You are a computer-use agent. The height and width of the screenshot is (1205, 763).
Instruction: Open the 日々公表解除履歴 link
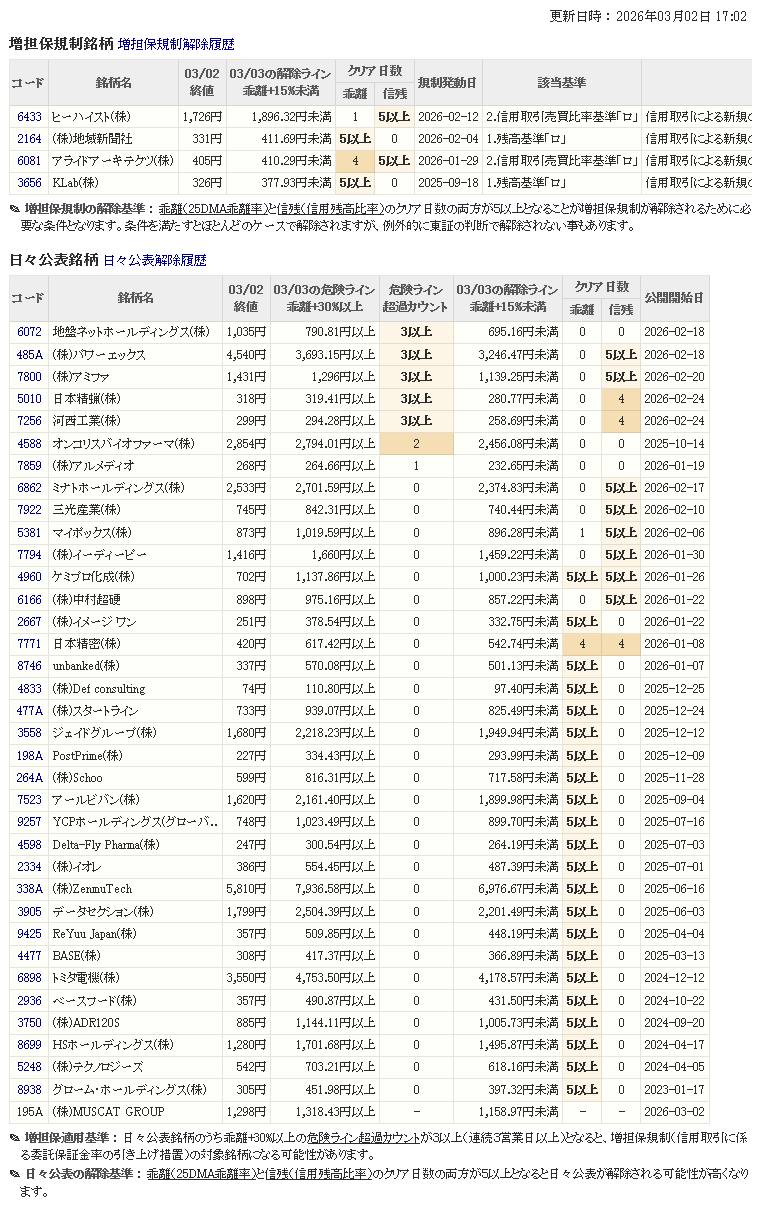click(x=155, y=260)
